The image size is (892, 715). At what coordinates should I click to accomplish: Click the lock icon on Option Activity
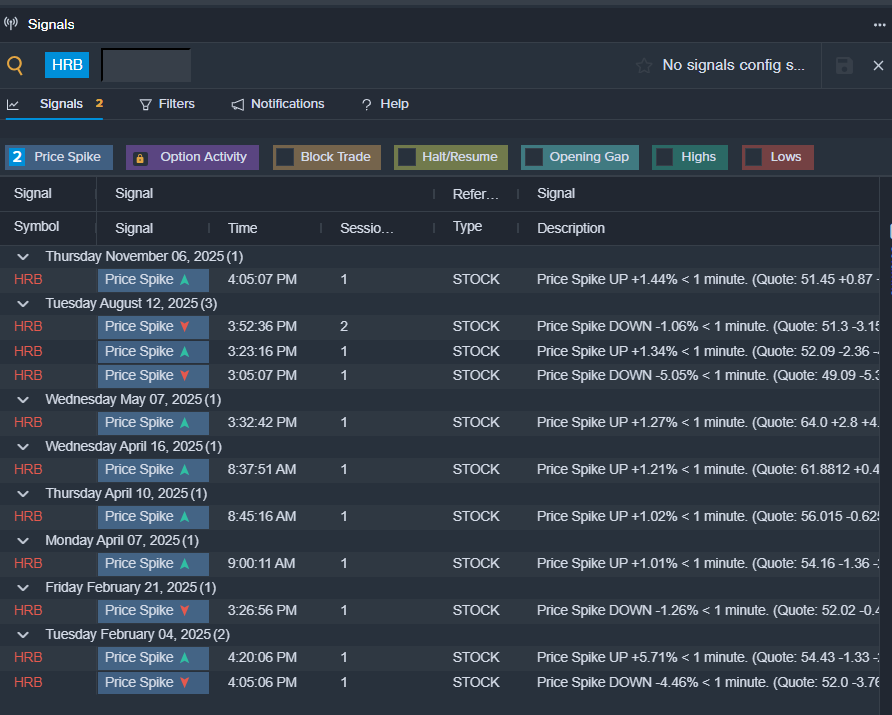click(x=141, y=158)
